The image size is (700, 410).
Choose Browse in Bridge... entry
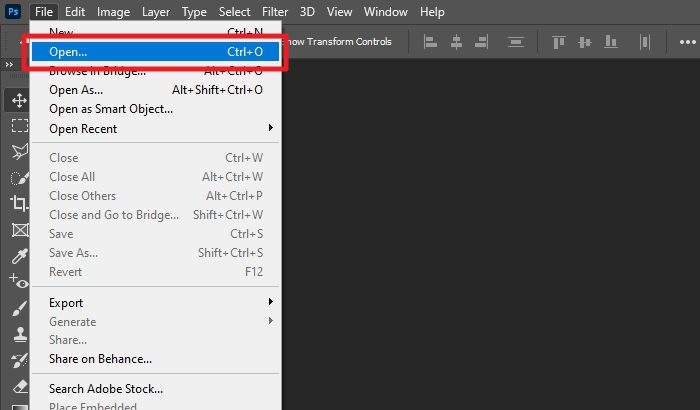155,71
